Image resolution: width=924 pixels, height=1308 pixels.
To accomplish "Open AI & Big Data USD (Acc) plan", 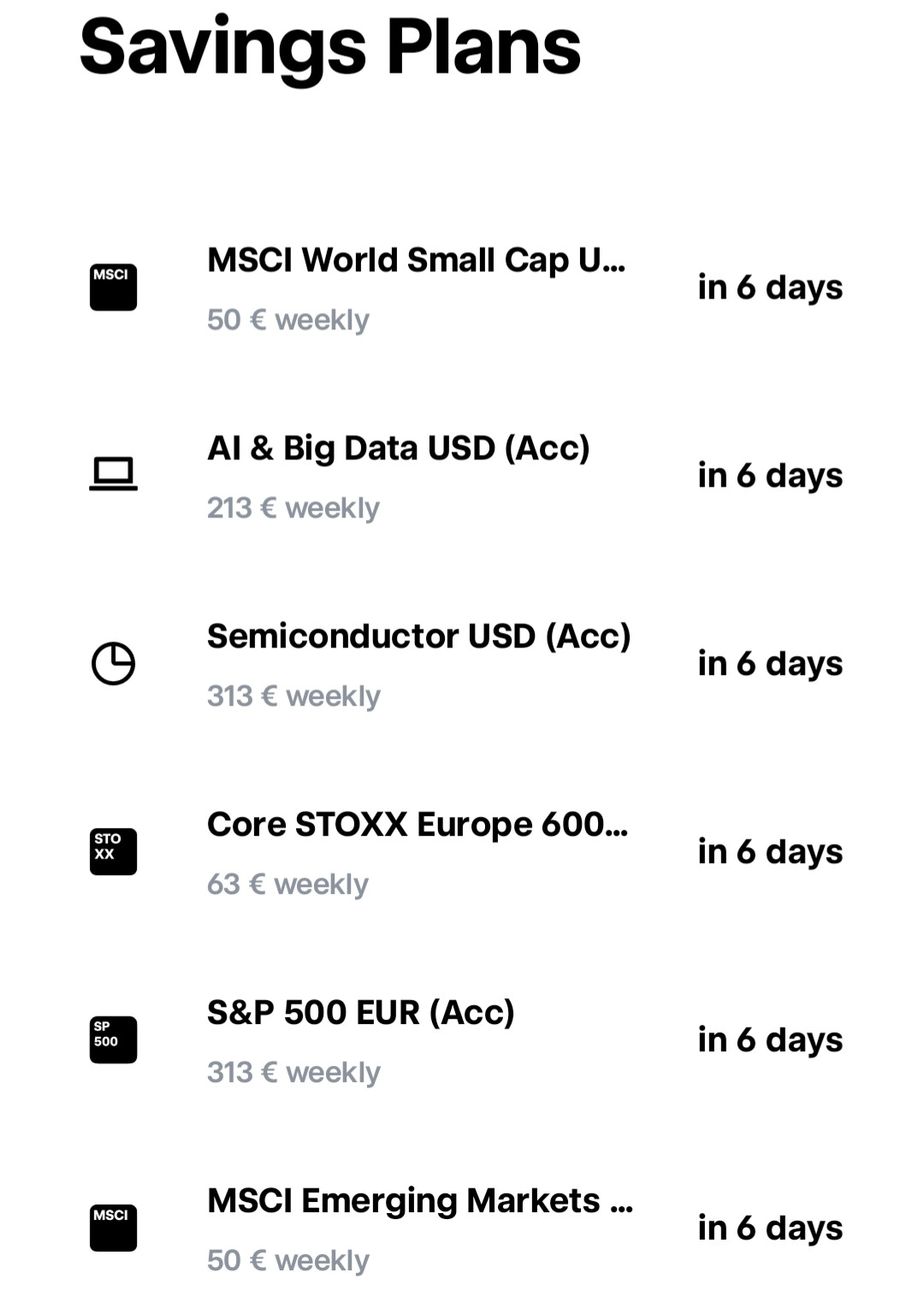I will [462, 476].
